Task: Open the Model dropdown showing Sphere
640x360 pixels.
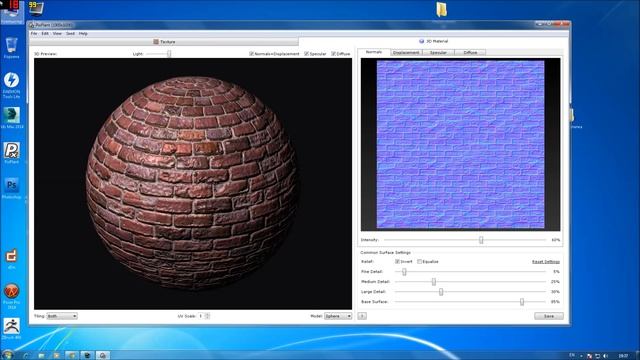Action: pyautogui.click(x=338, y=316)
